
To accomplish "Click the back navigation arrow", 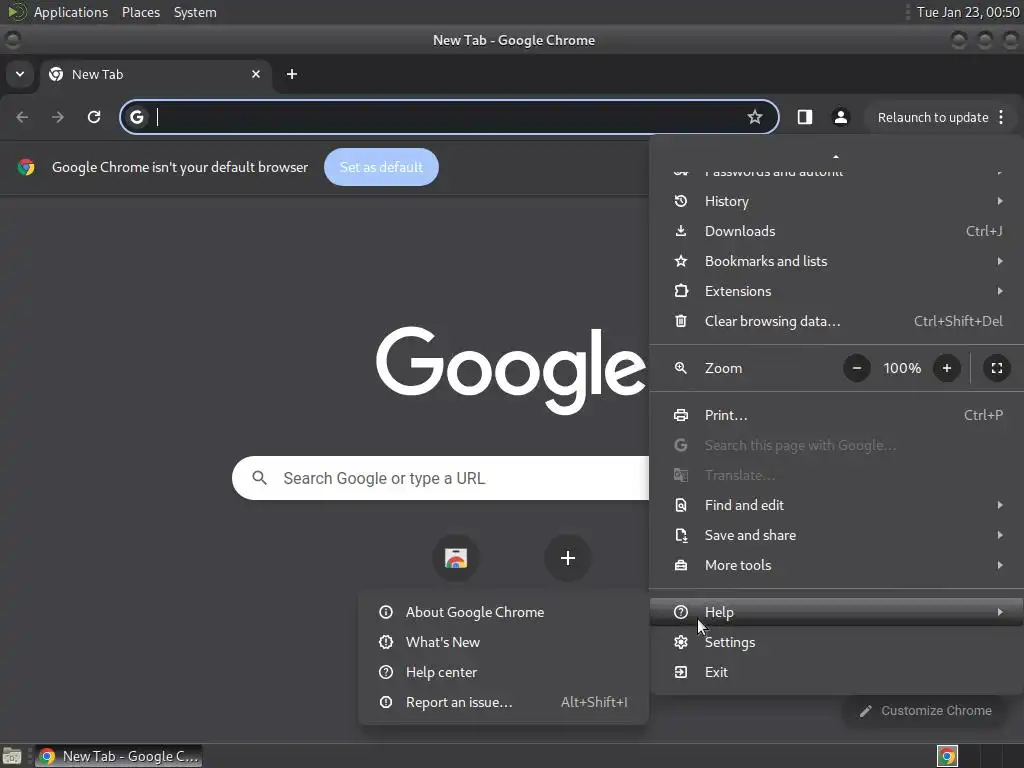I will (22, 117).
